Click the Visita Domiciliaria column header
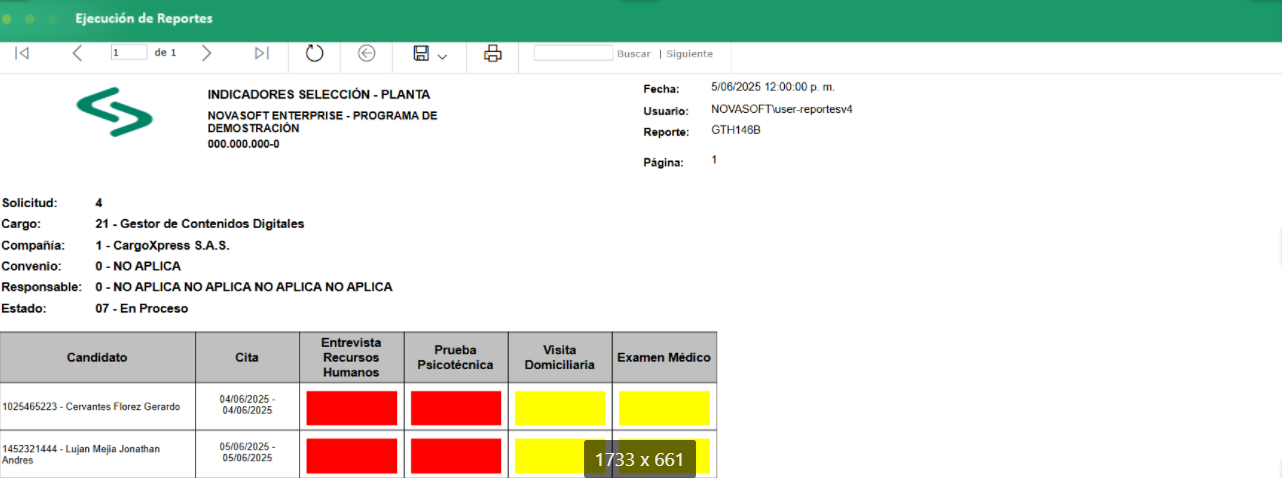The width and height of the screenshot is (1282, 478). tap(560, 357)
